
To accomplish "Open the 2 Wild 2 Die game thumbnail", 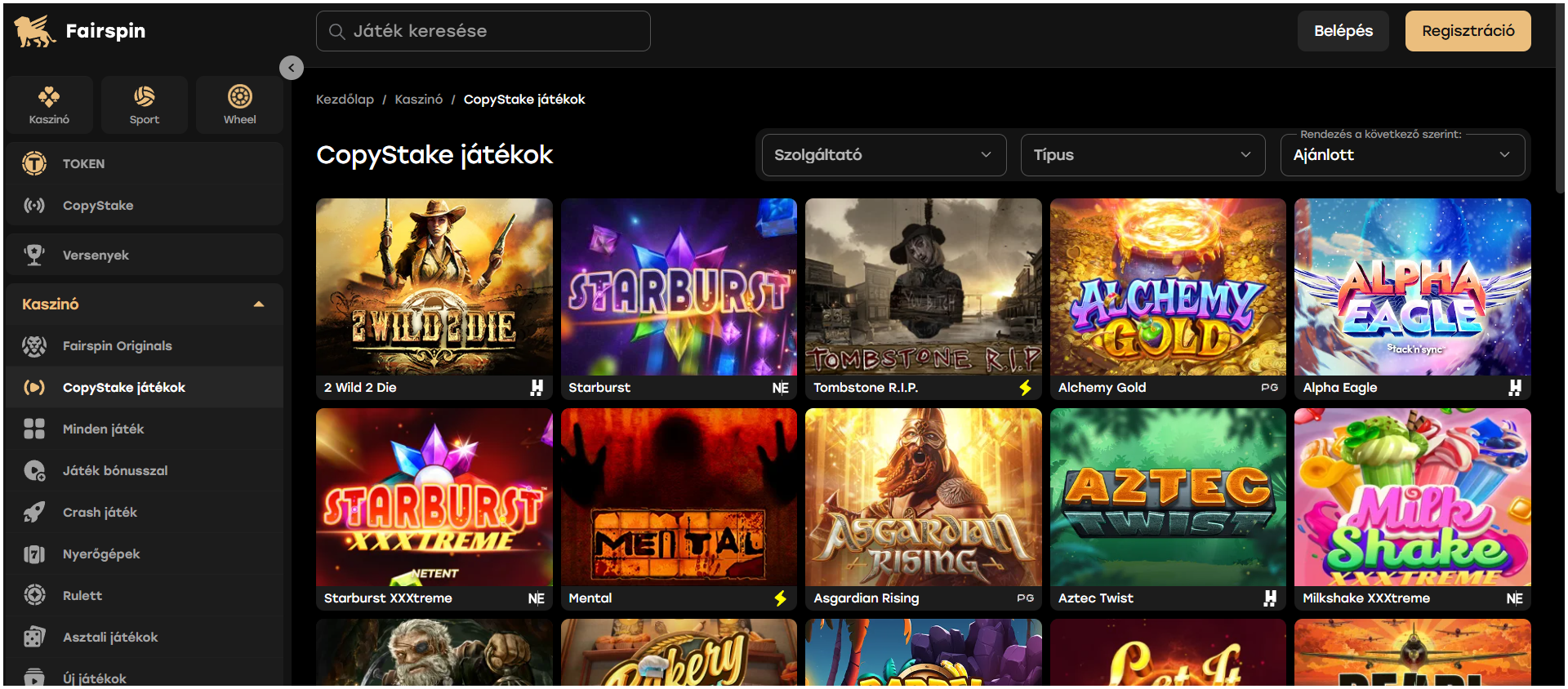I will [434, 287].
